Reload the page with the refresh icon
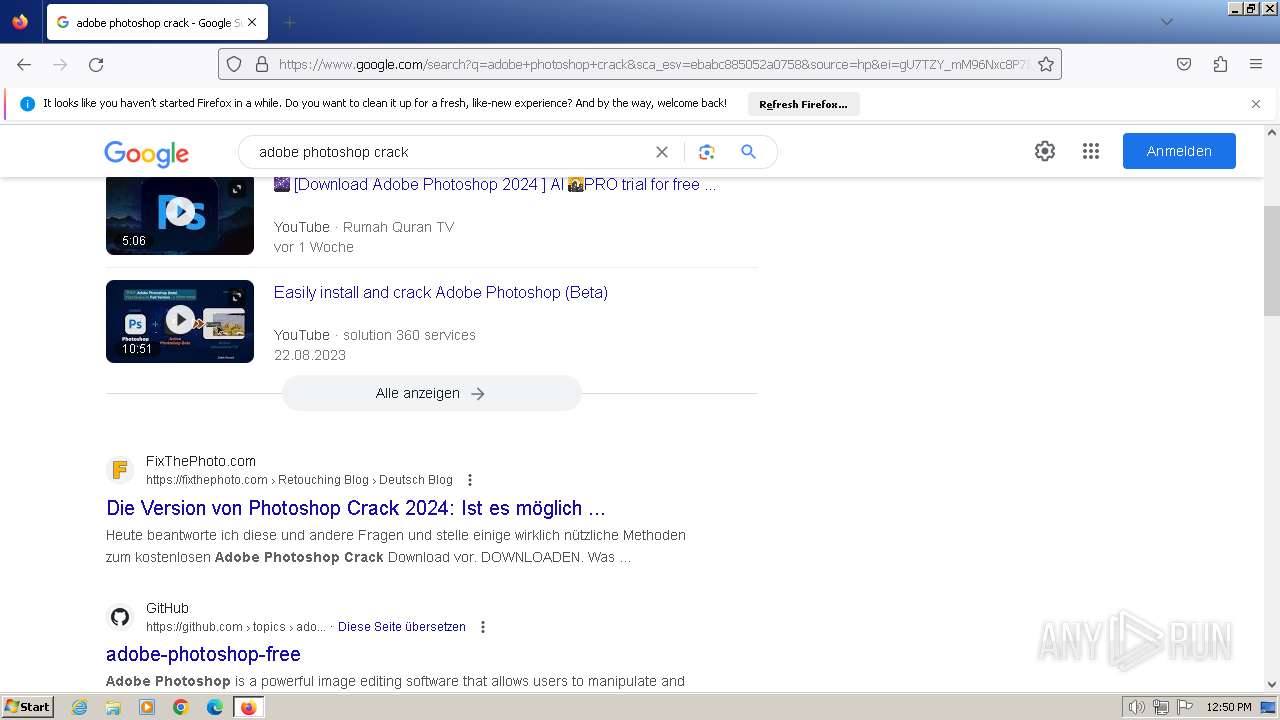 (96, 64)
